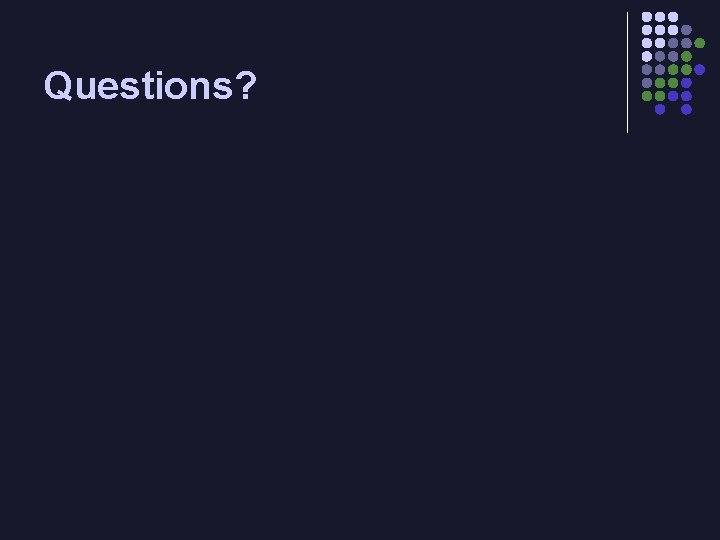The width and height of the screenshot is (720, 540).
Task: Click the rightmost blue dot in seventh row
Action: (686, 96)
